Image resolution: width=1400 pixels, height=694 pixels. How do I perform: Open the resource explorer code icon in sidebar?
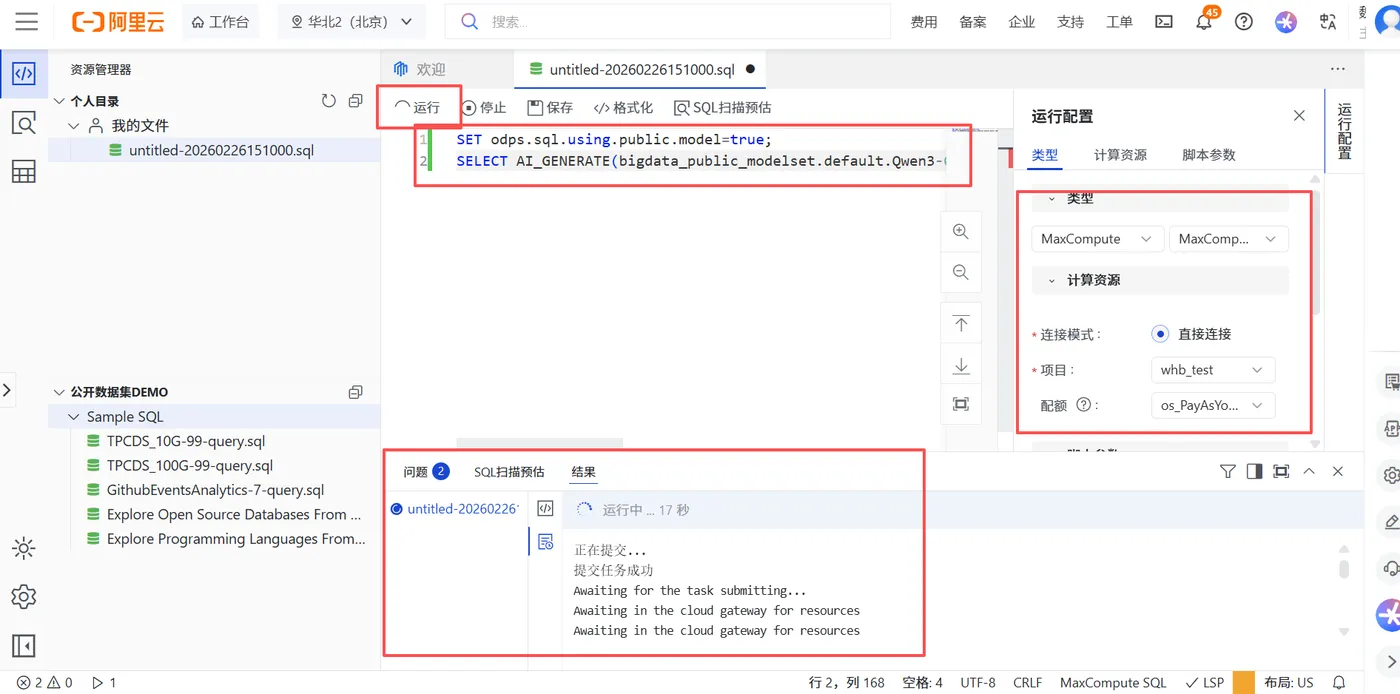click(x=24, y=73)
